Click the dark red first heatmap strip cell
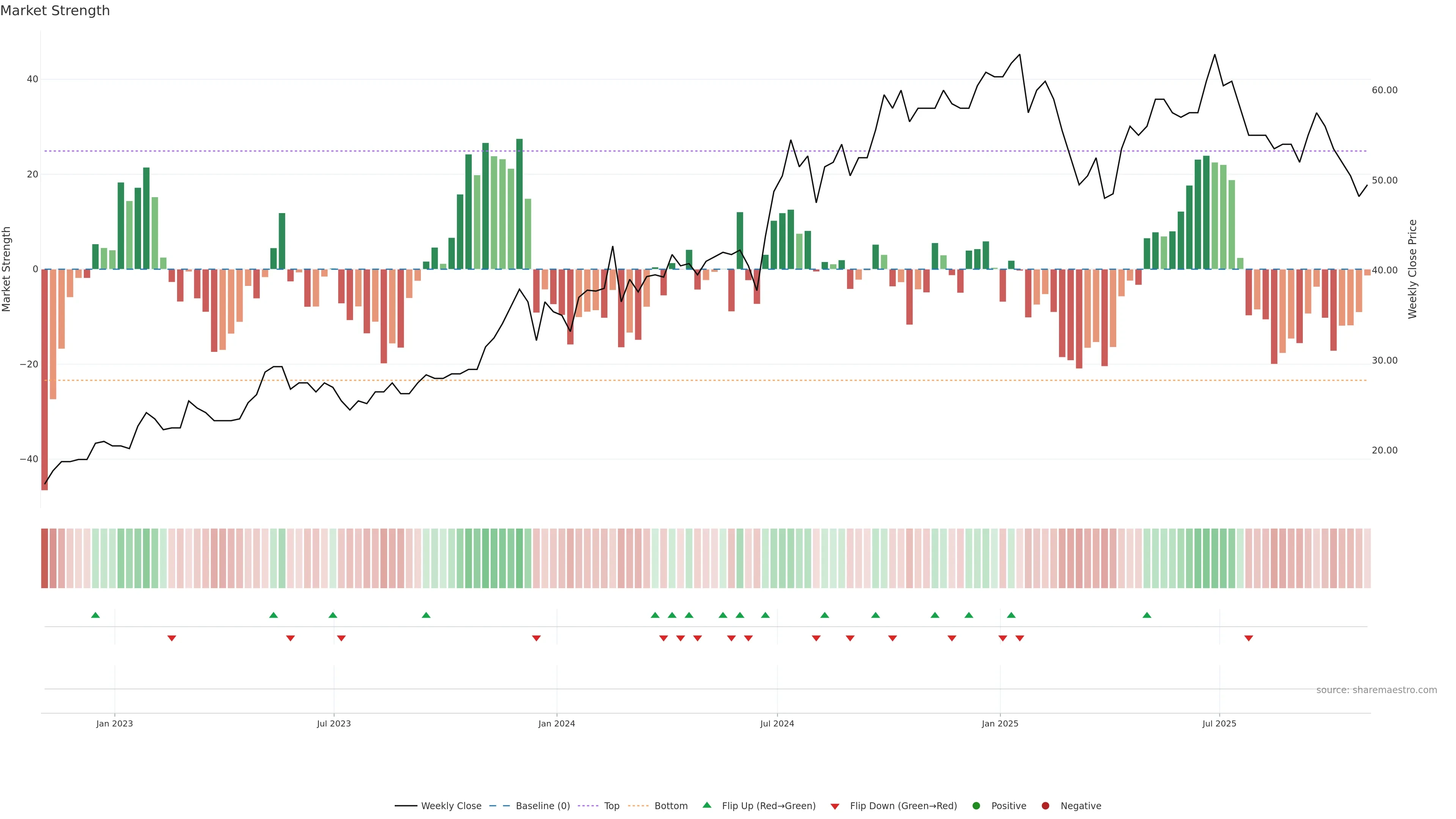 [45, 558]
